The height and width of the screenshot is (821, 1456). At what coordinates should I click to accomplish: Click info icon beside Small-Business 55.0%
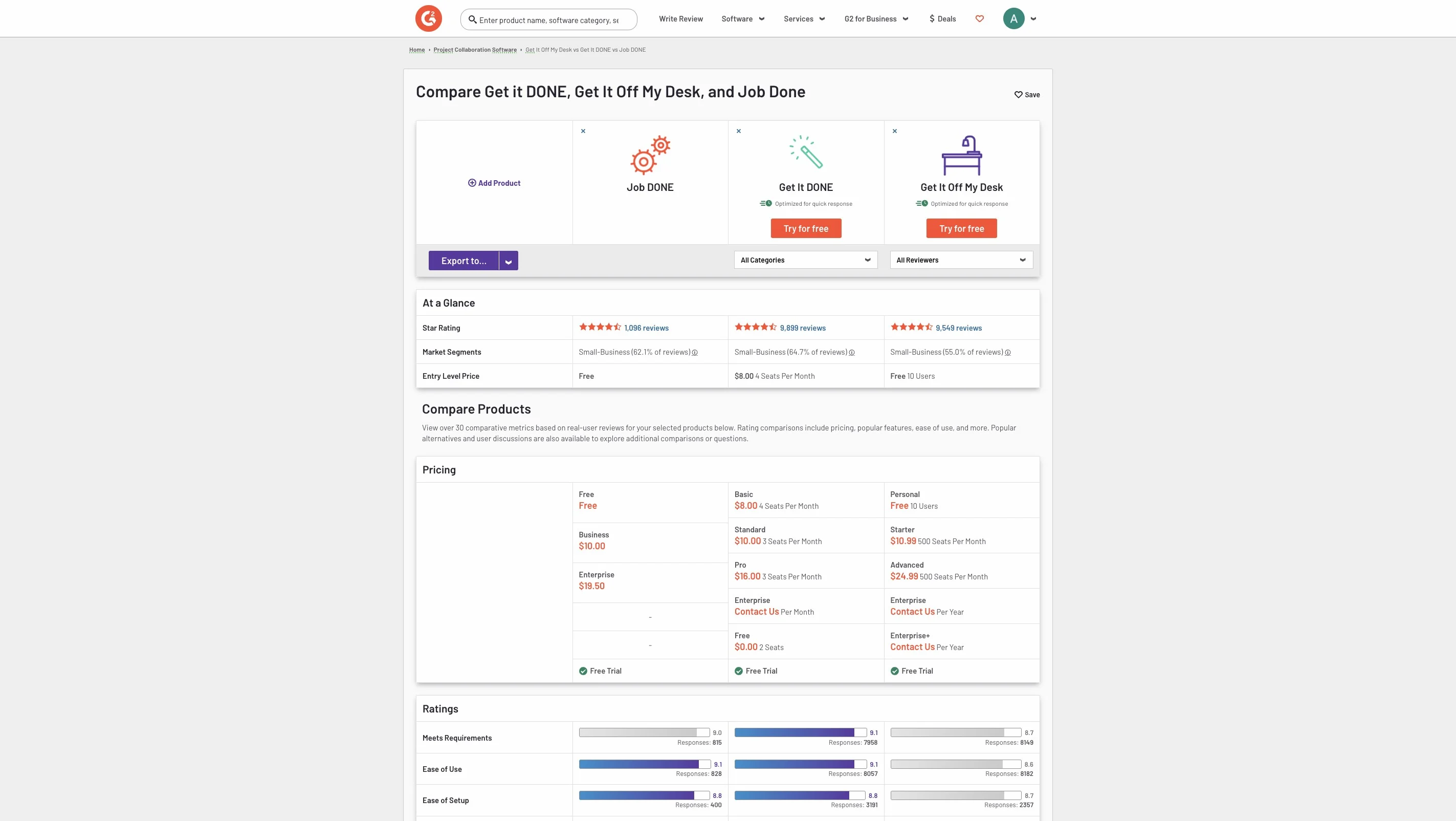1008,352
